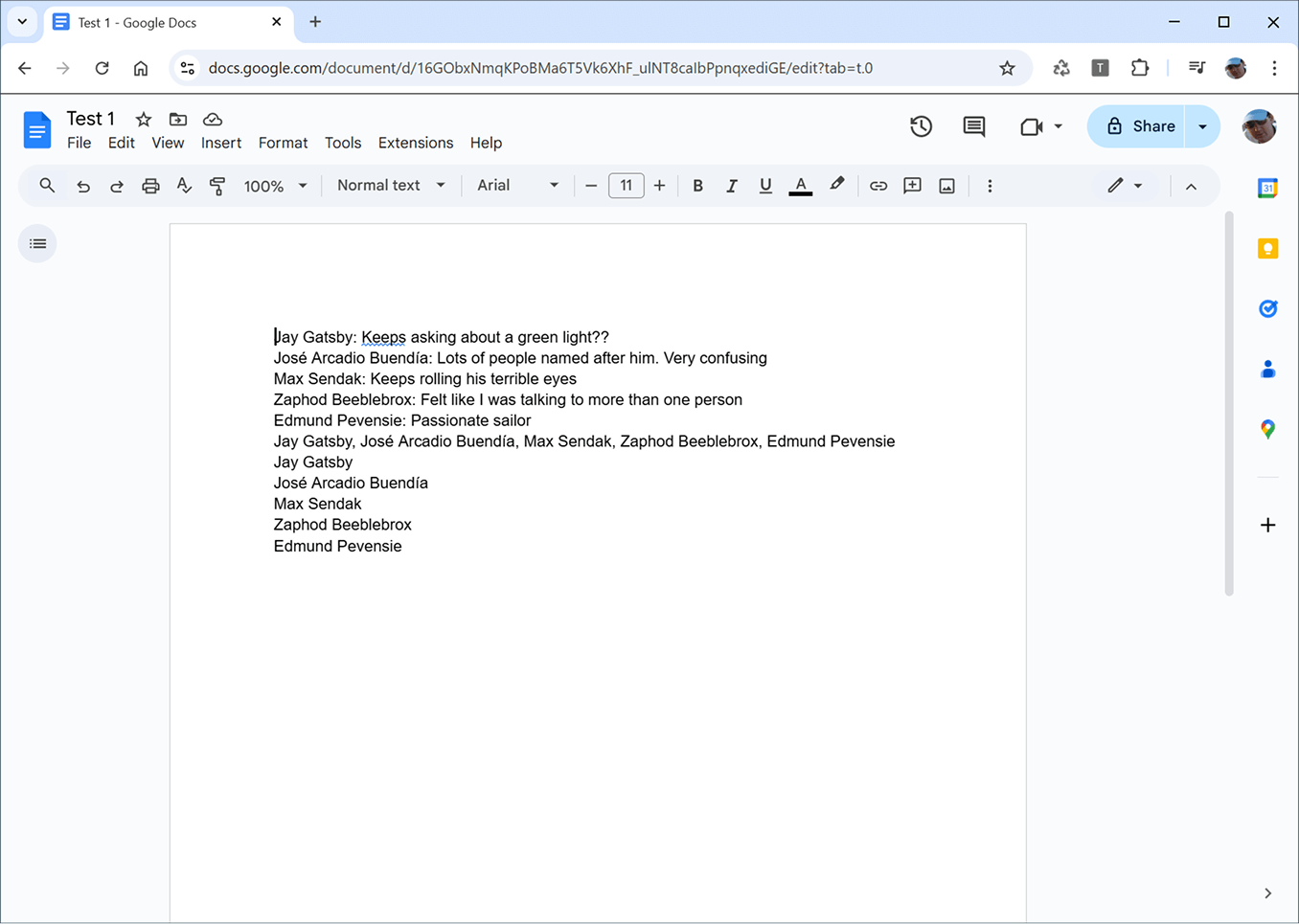Decrease the font size
This screenshot has height=924, width=1299.
[591, 186]
